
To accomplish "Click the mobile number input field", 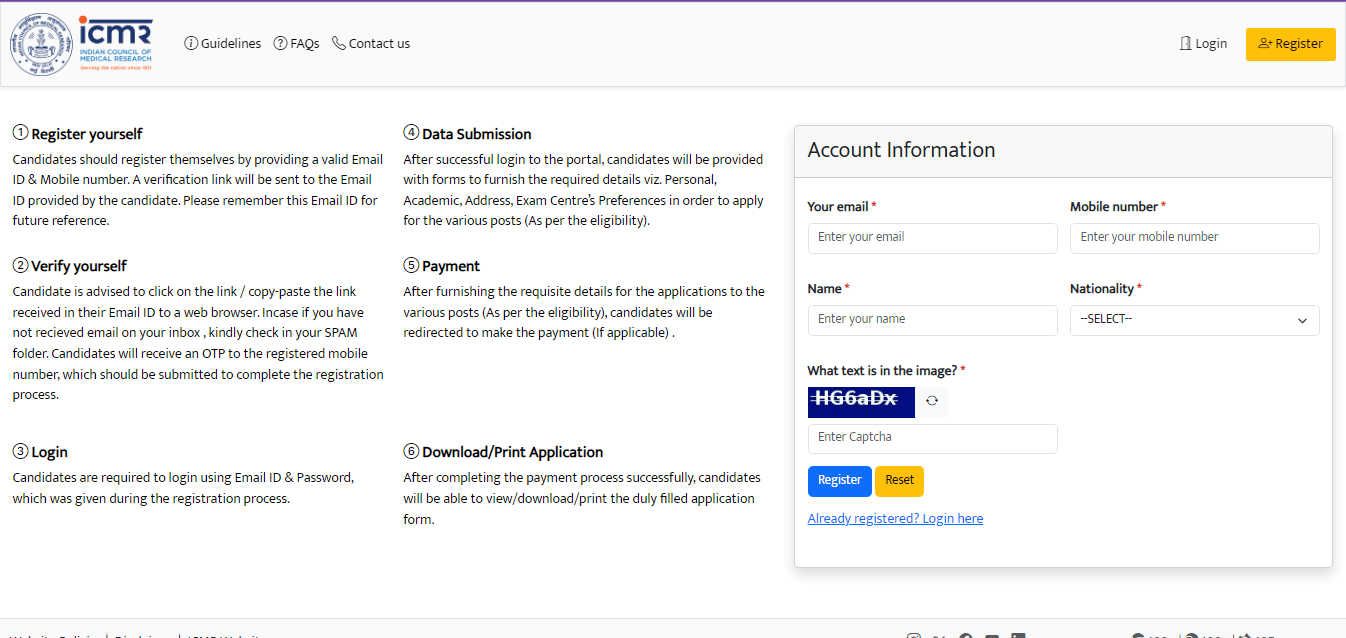I will tap(1194, 238).
